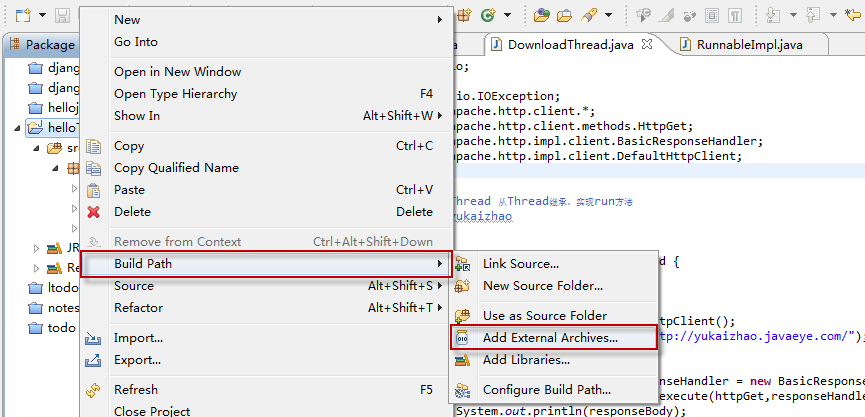This screenshot has width=865, height=417.
Task: Click the Copy icon in context menu
Action: click(x=95, y=146)
